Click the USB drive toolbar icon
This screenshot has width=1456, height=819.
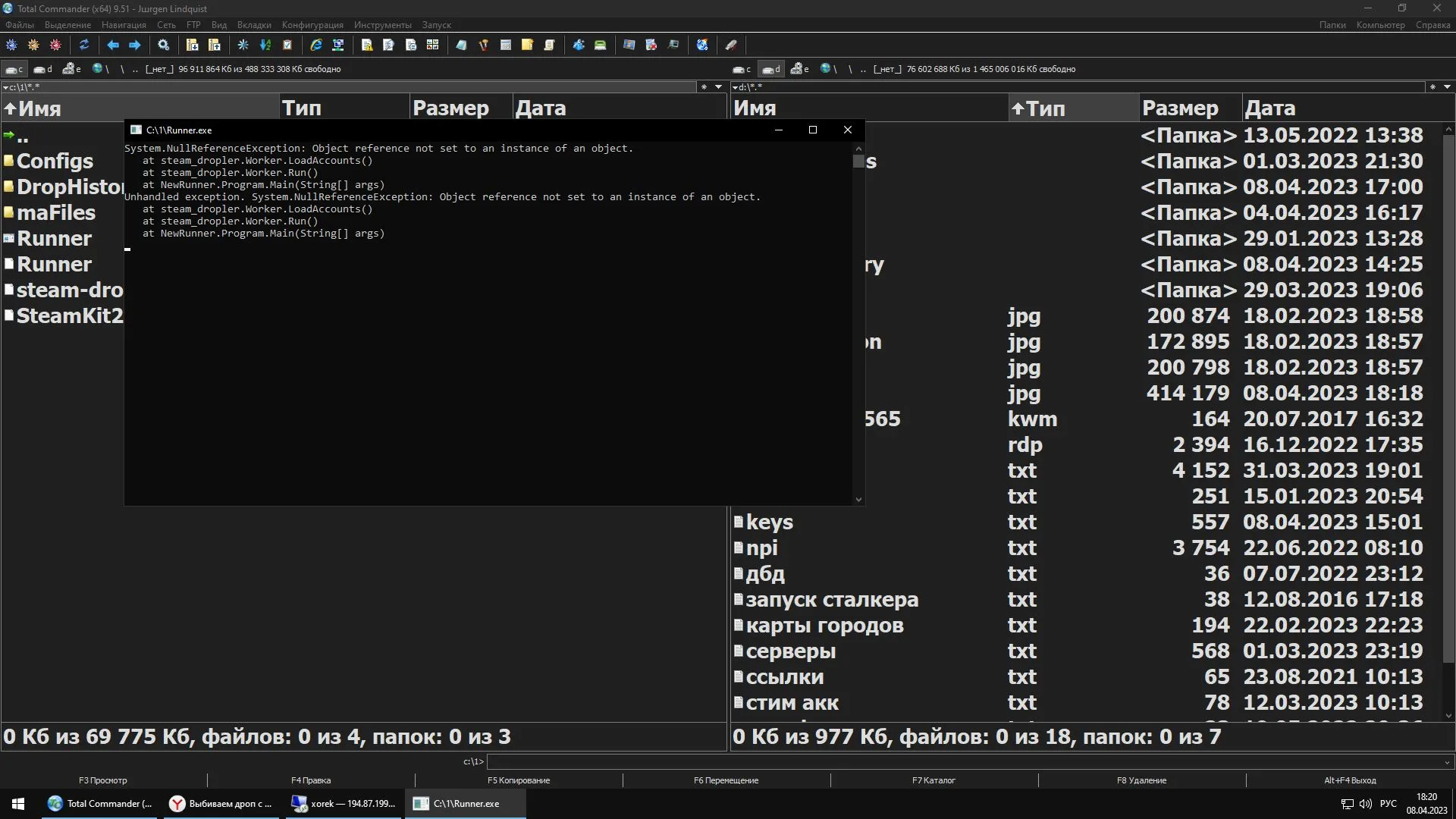731,45
